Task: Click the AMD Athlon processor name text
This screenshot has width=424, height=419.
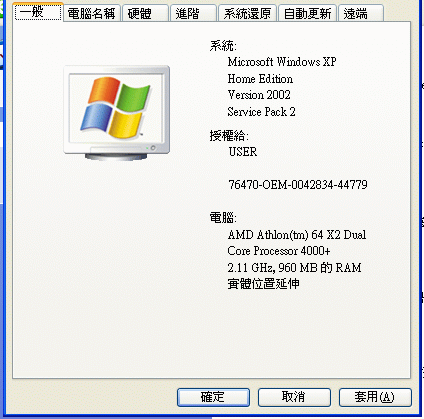Action: pyautogui.click(x=297, y=243)
